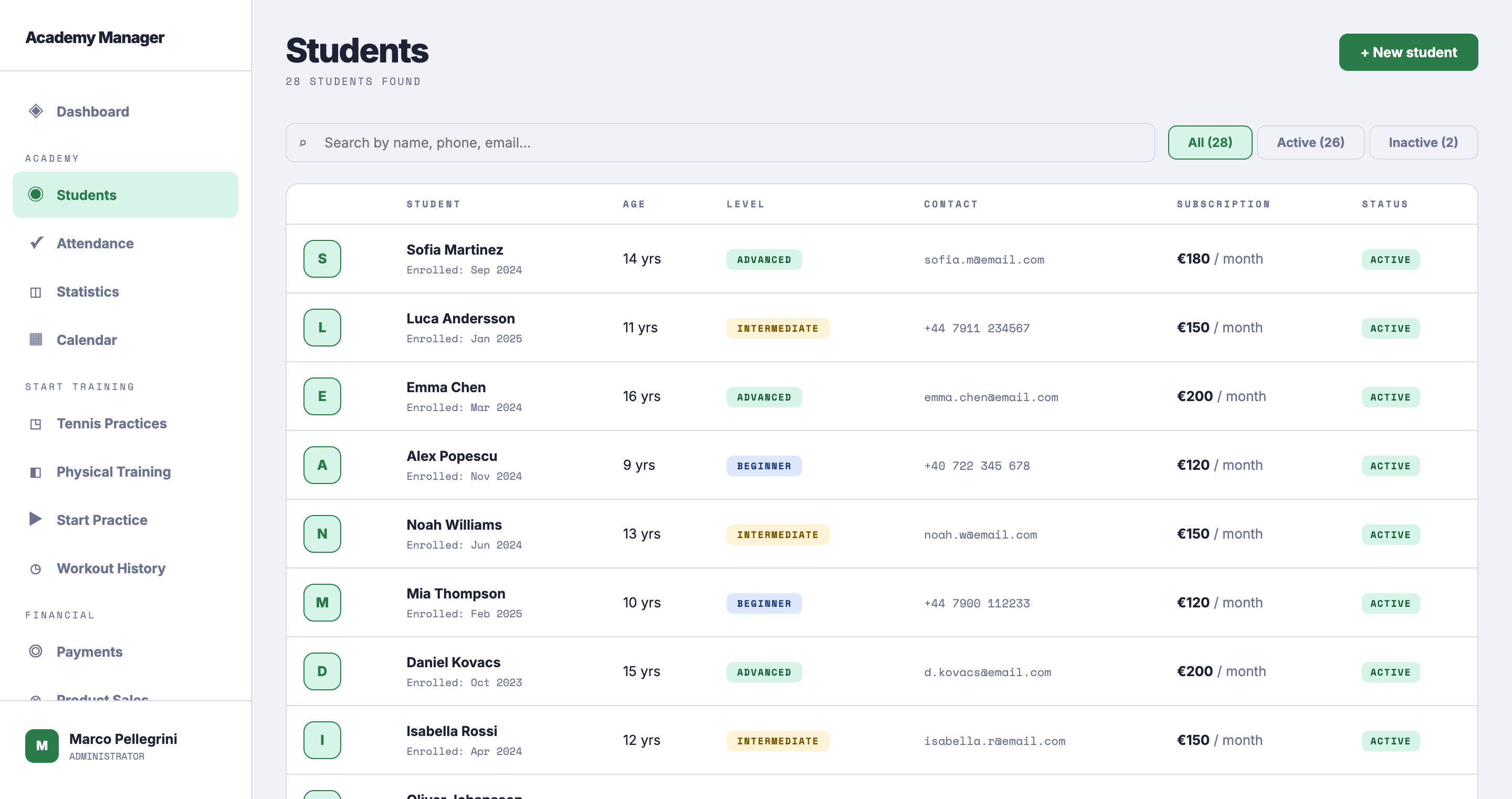Select the All (28) filter
The height and width of the screenshot is (799, 1512).
[x=1210, y=143]
